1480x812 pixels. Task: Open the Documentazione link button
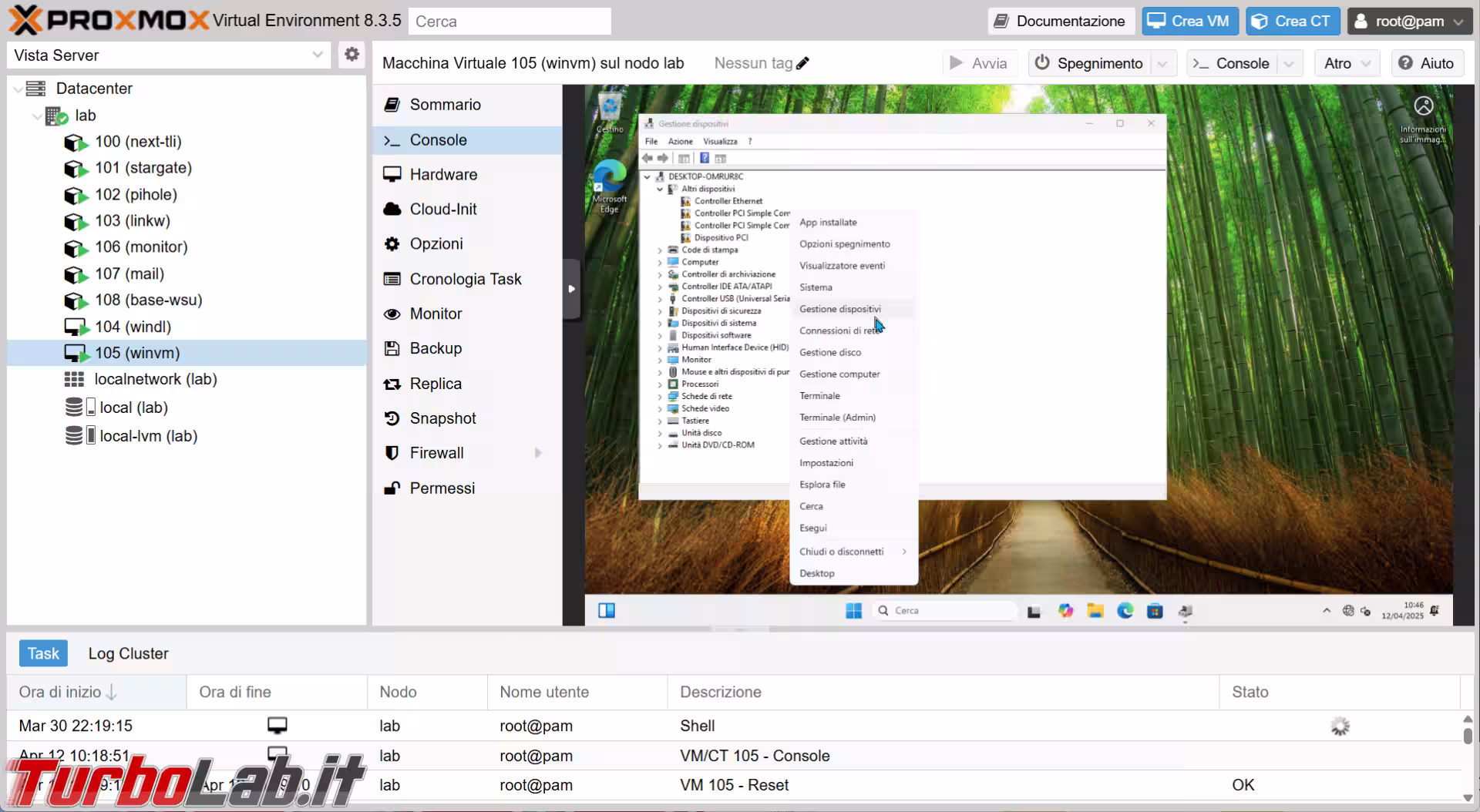click(x=1060, y=21)
